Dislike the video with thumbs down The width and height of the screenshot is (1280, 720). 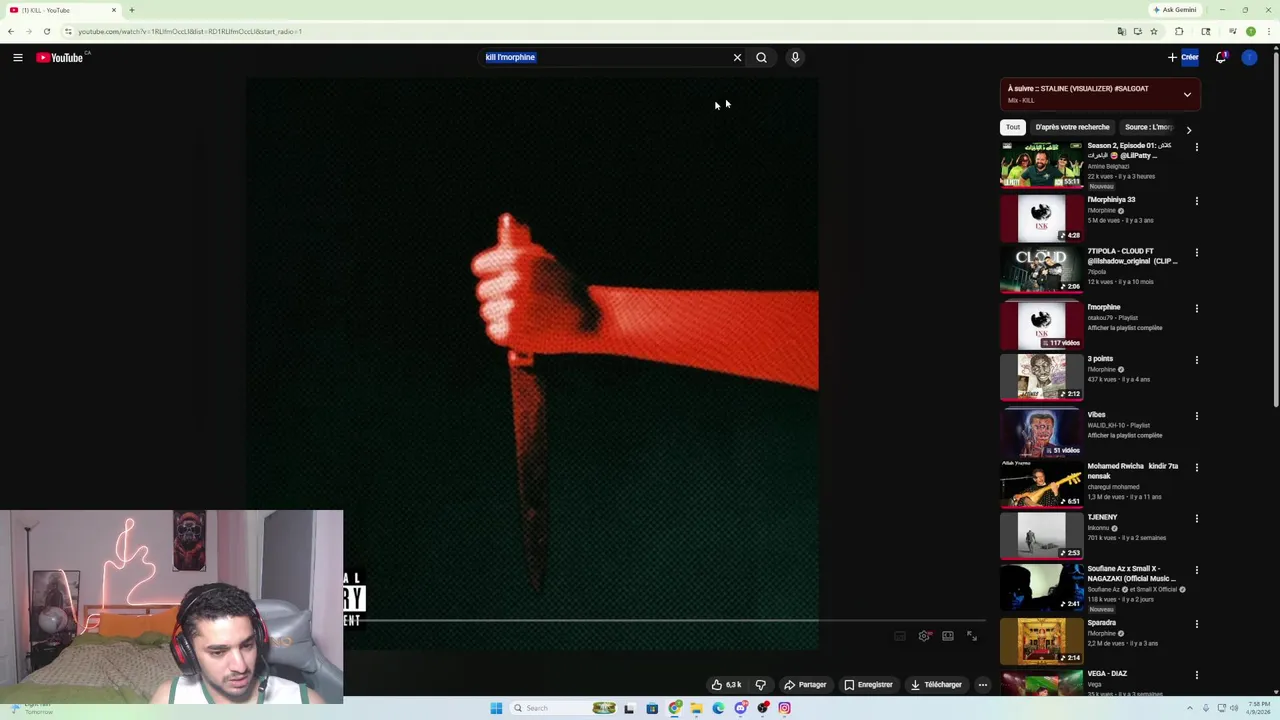760,685
